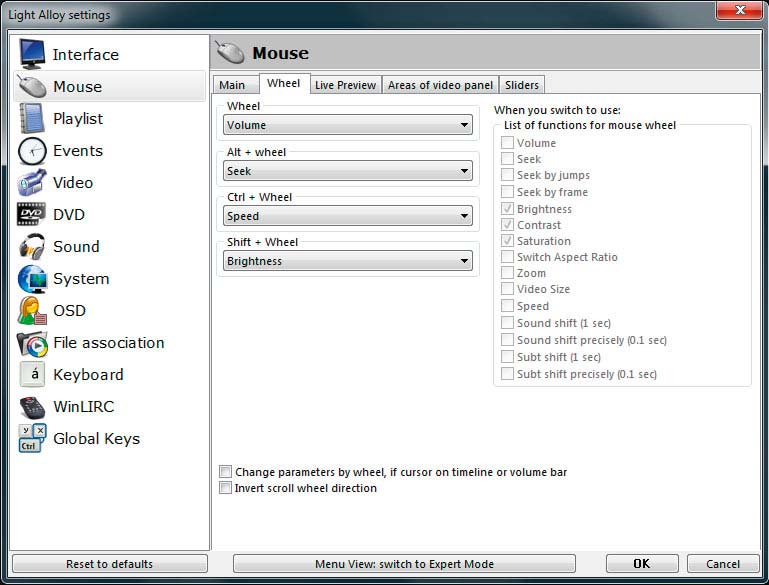The image size is (769, 585).
Task: Open the OSD person icon
Action: click(x=32, y=310)
